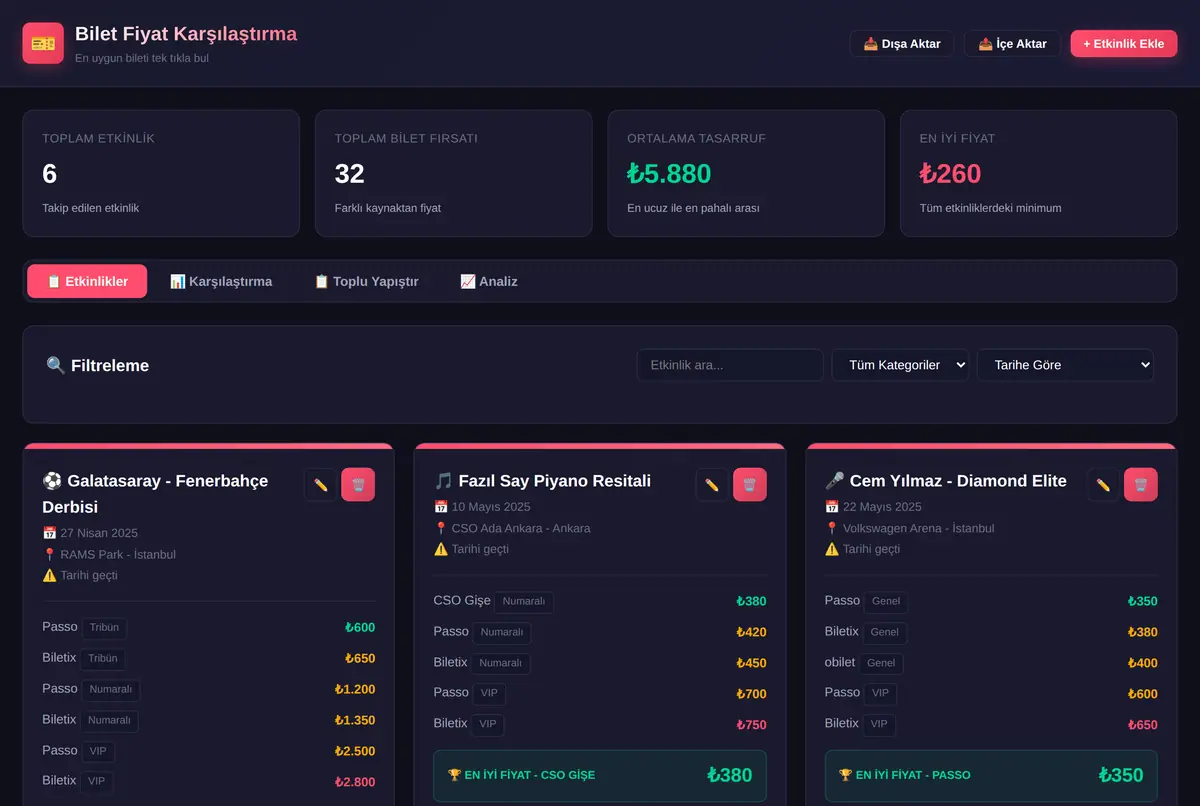Delete the Fazıl Say Piyano Resitali event
The width and height of the screenshot is (1200, 806).
[x=750, y=484]
